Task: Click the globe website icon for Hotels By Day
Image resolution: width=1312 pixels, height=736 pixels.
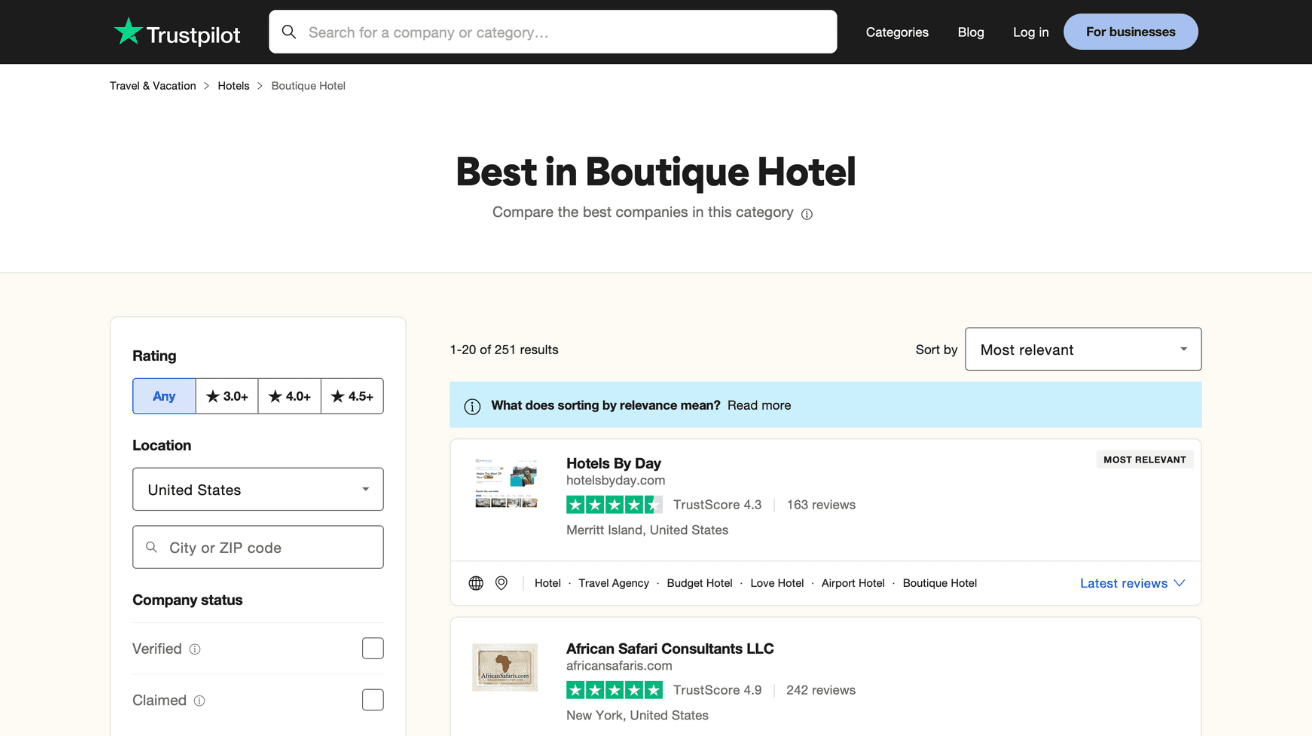Action: [476, 583]
